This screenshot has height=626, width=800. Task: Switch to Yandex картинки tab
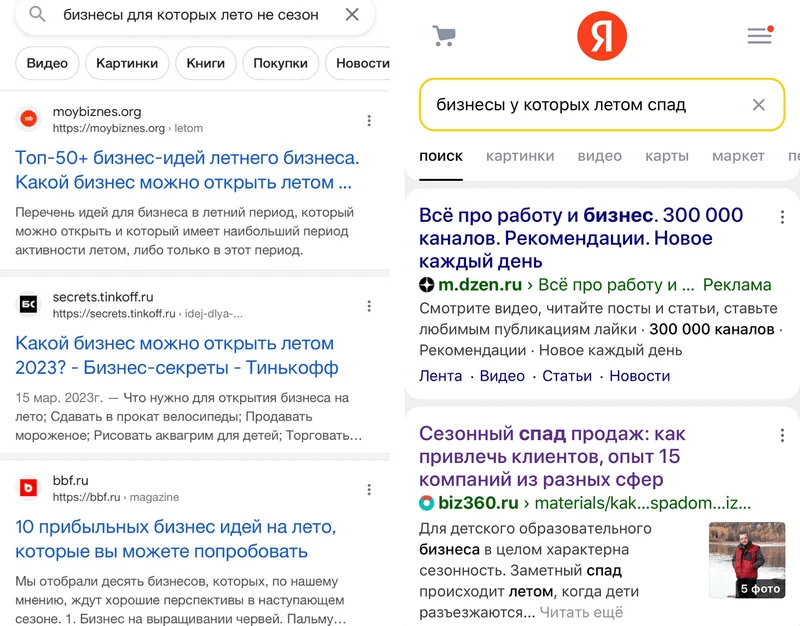[x=520, y=156]
